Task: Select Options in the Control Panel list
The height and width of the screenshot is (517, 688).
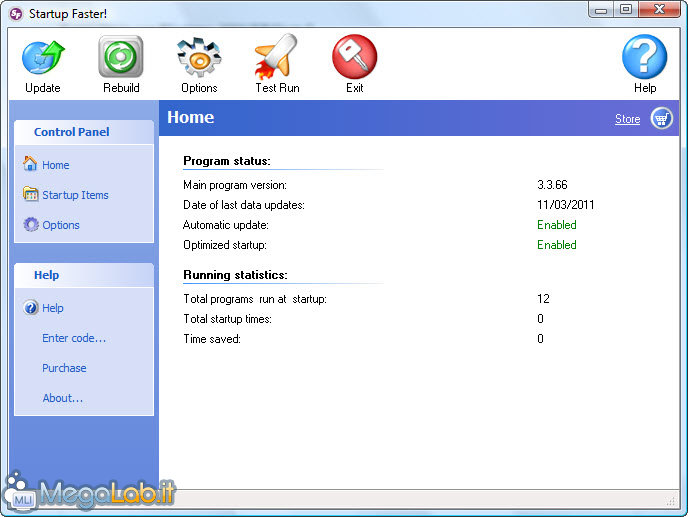Action: click(x=61, y=225)
